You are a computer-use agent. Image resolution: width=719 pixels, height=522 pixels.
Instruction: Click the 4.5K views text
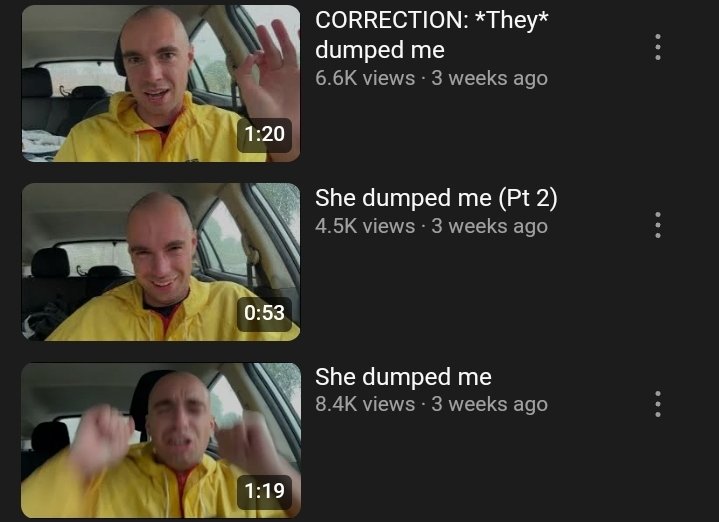[x=365, y=226]
